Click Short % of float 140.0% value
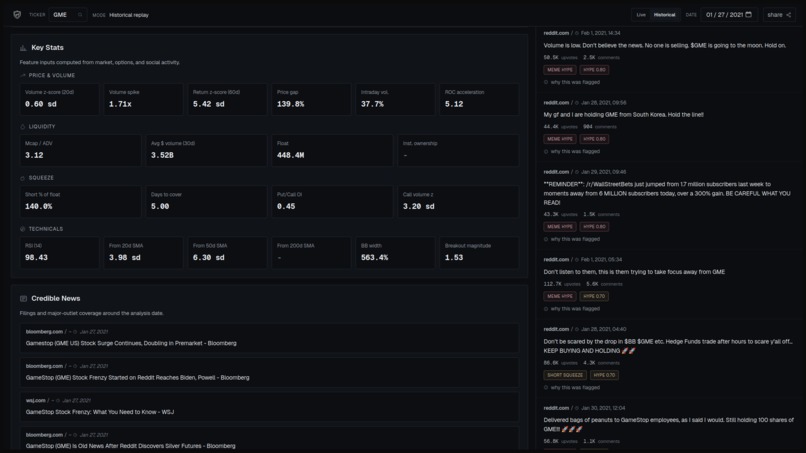This screenshot has width=806, height=453. click(x=39, y=207)
